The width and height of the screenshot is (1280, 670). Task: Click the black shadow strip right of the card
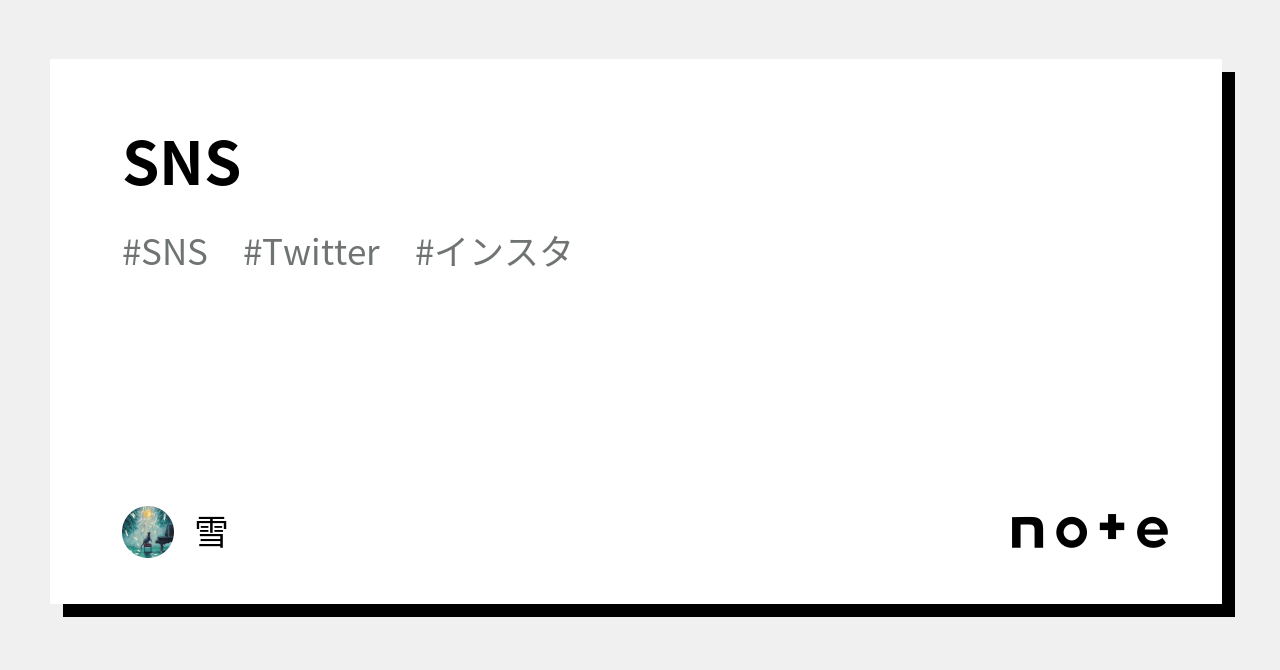tap(1228, 340)
